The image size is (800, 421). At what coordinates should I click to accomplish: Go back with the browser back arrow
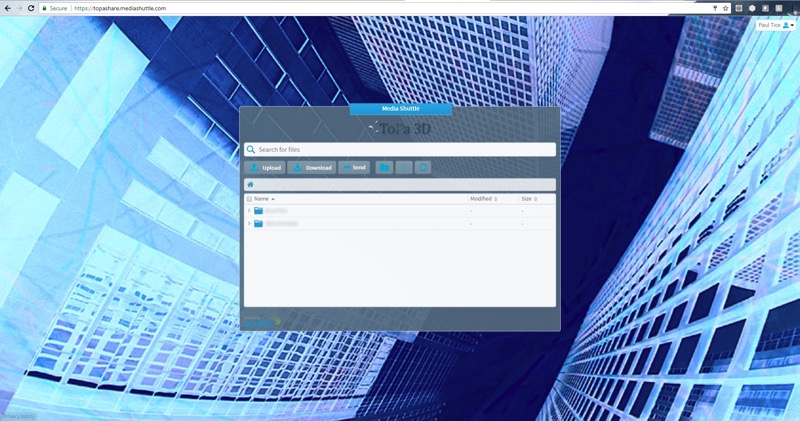[8, 8]
